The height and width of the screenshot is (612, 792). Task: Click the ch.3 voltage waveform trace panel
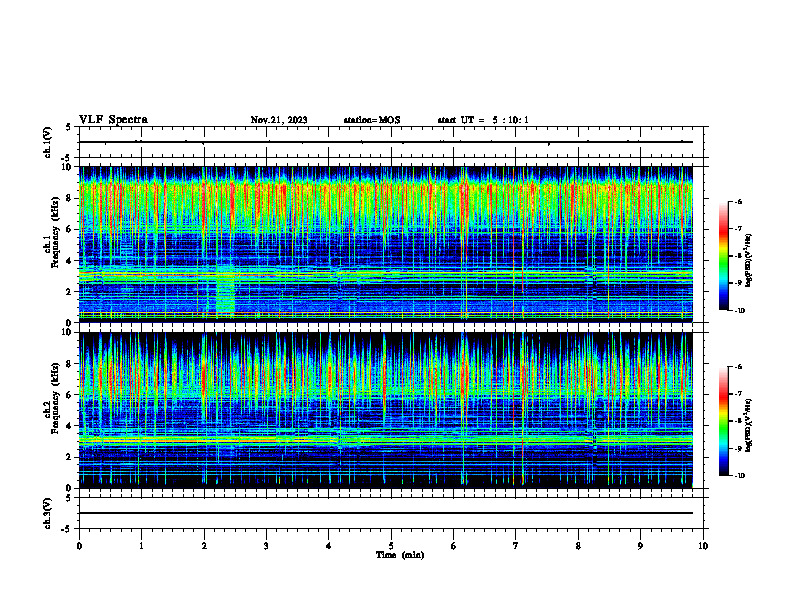[x=391, y=513]
